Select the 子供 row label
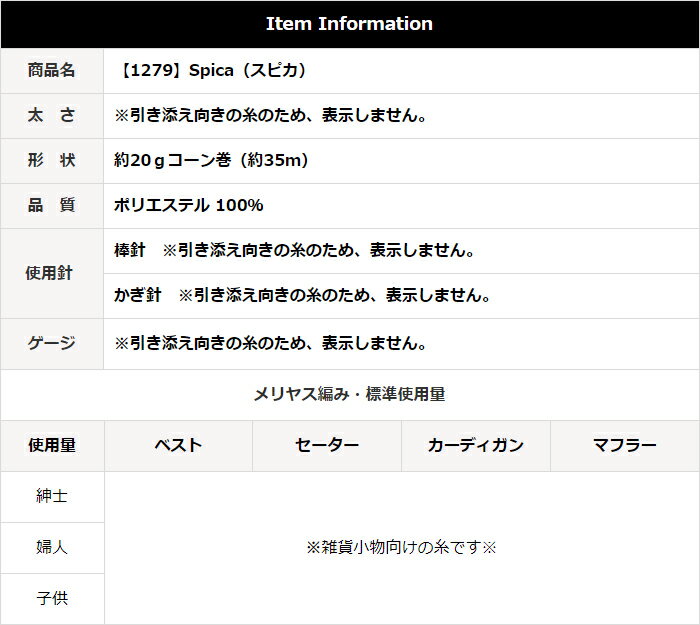Image resolution: width=700 pixels, height=625 pixels. pos(52,599)
